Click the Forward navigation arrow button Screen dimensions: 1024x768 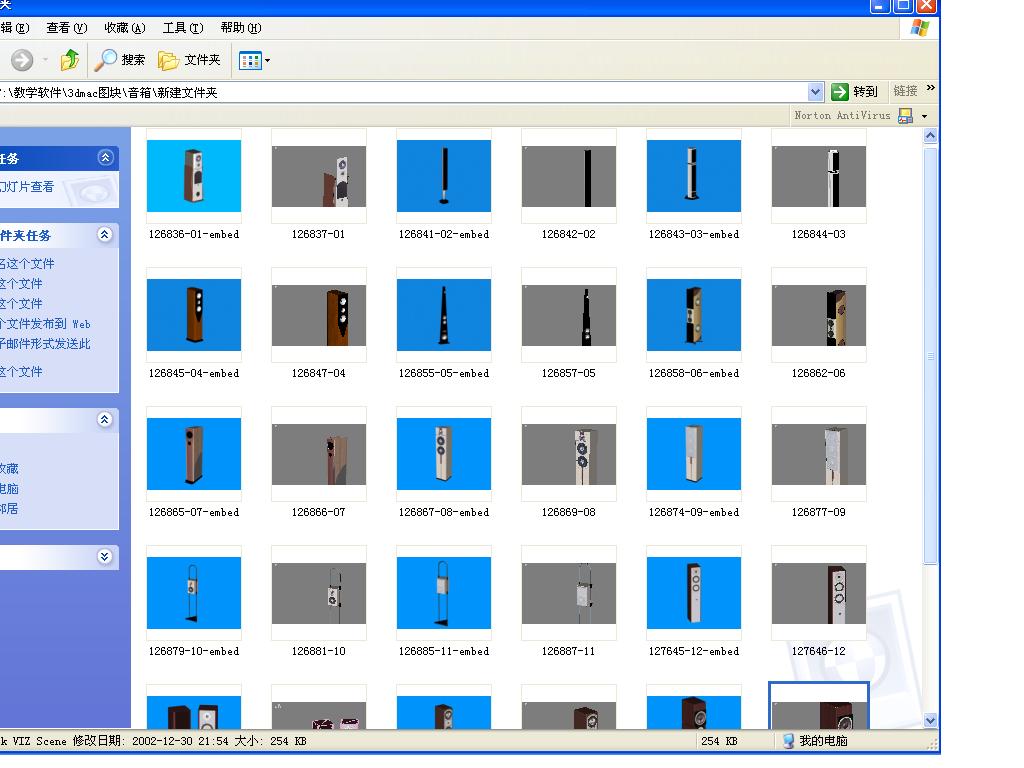pos(22,60)
